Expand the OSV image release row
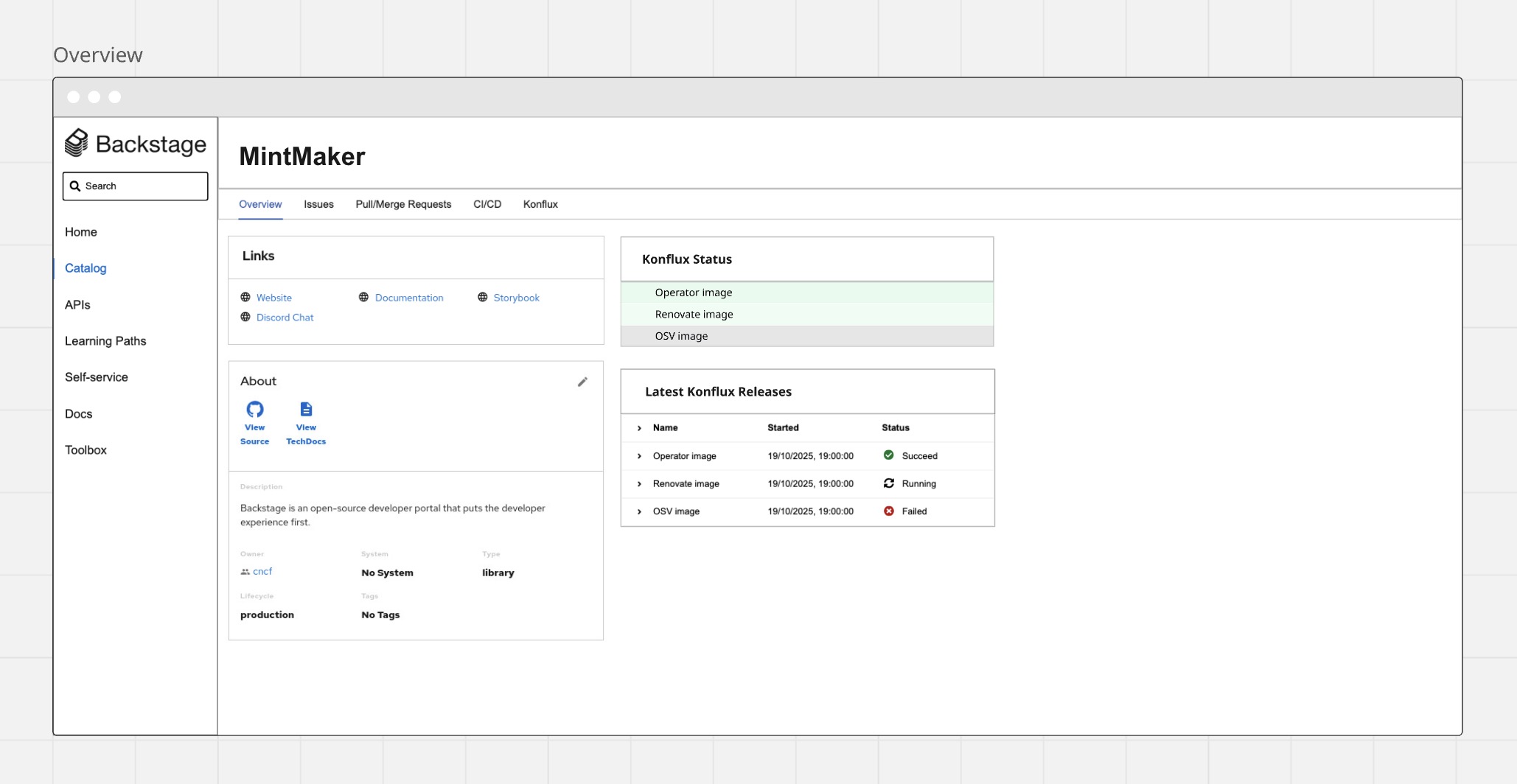The height and width of the screenshot is (784, 1517). coord(639,511)
